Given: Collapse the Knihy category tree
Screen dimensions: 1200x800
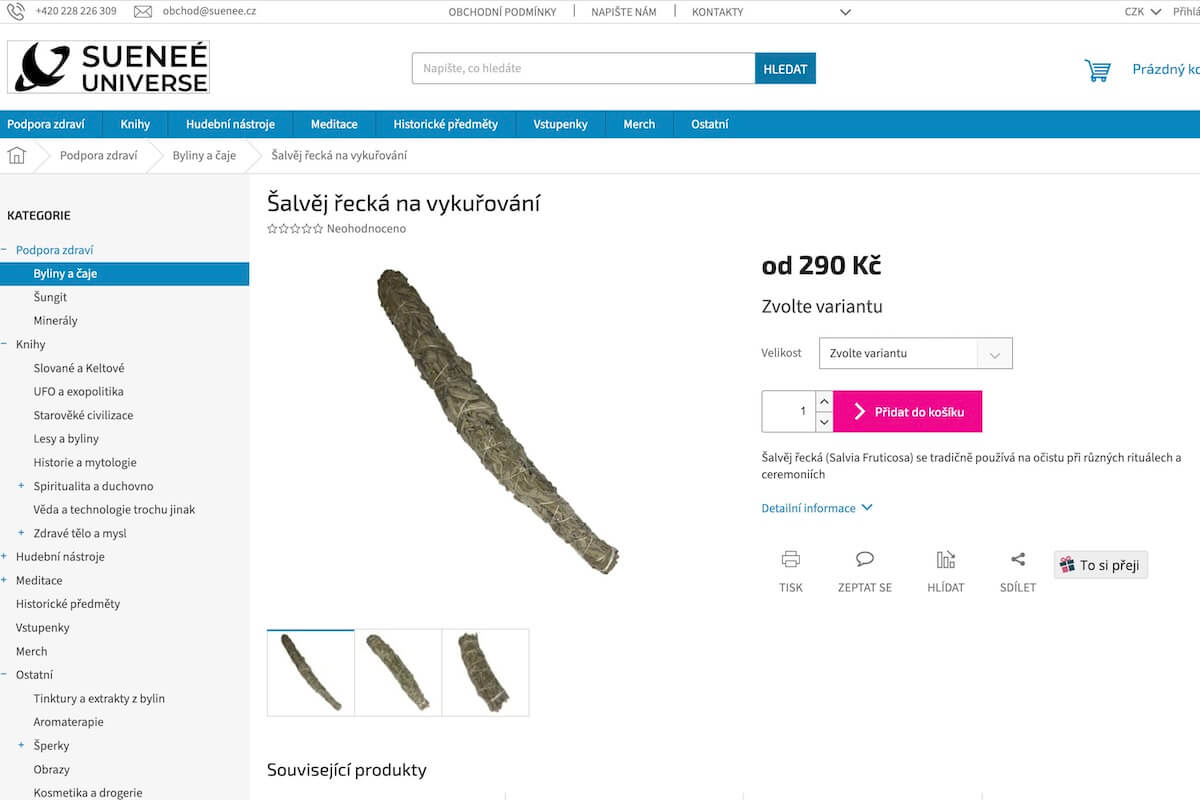Looking at the screenshot, I should pos(4,345).
